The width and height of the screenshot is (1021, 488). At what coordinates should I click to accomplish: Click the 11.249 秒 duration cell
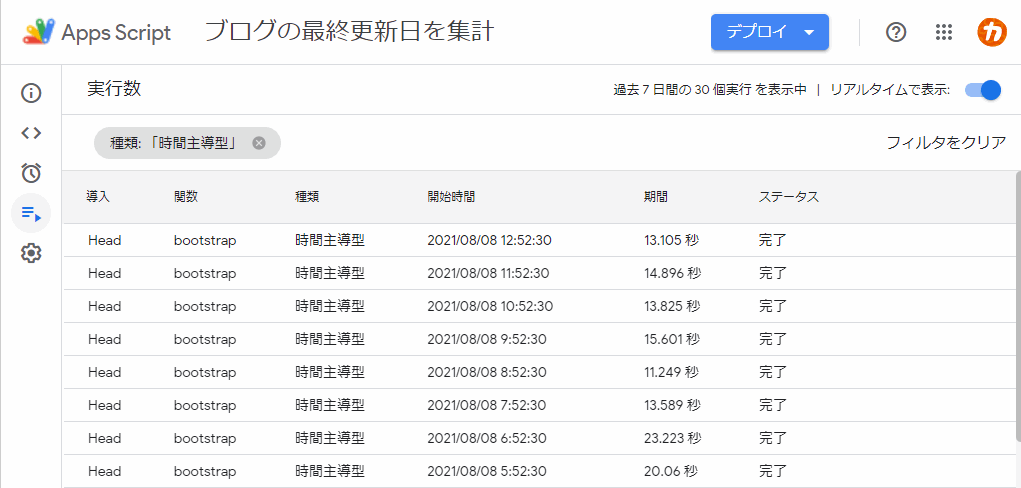click(671, 373)
